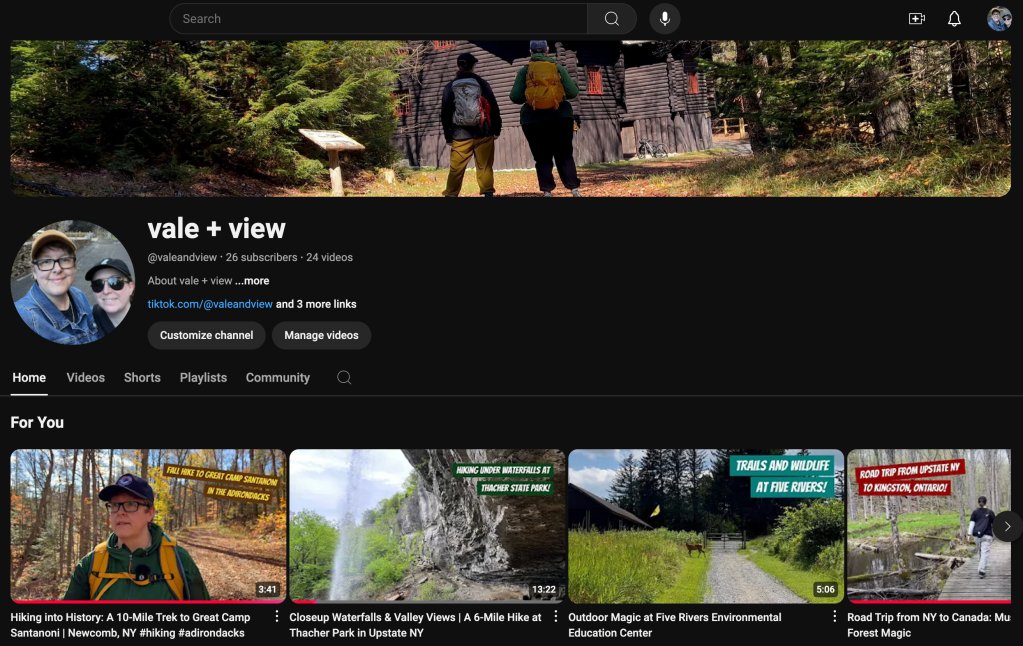The height and width of the screenshot is (646, 1023).
Task: Click the Manage videos button
Action: (x=321, y=335)
